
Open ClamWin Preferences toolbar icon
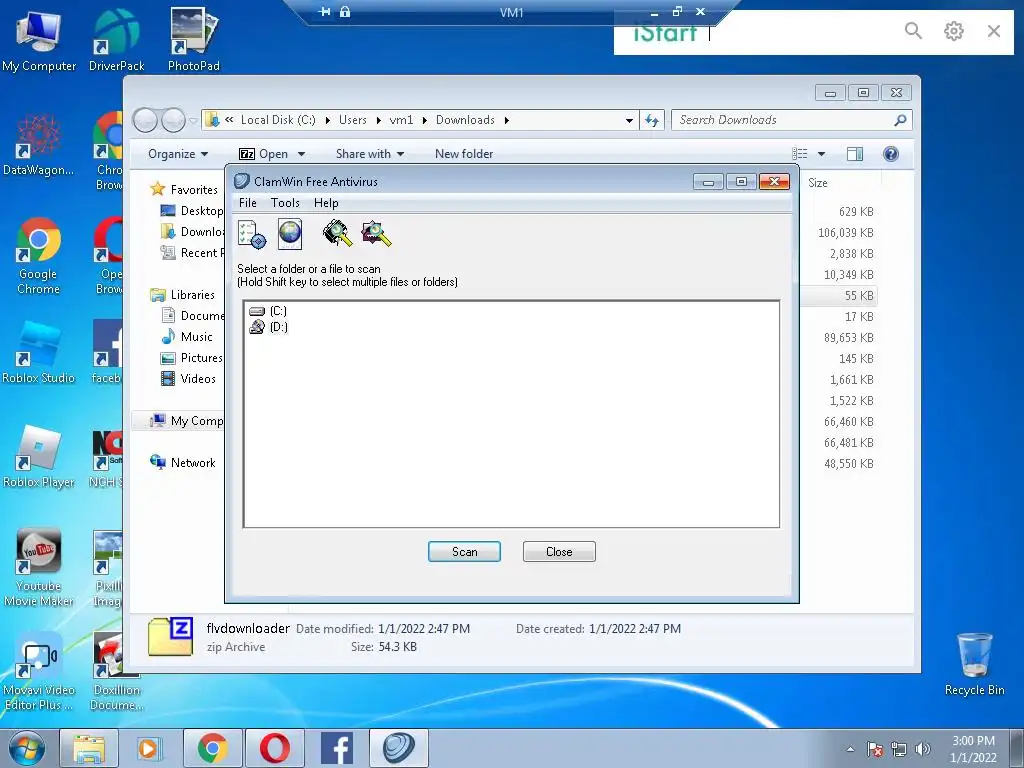pos(252,234)
